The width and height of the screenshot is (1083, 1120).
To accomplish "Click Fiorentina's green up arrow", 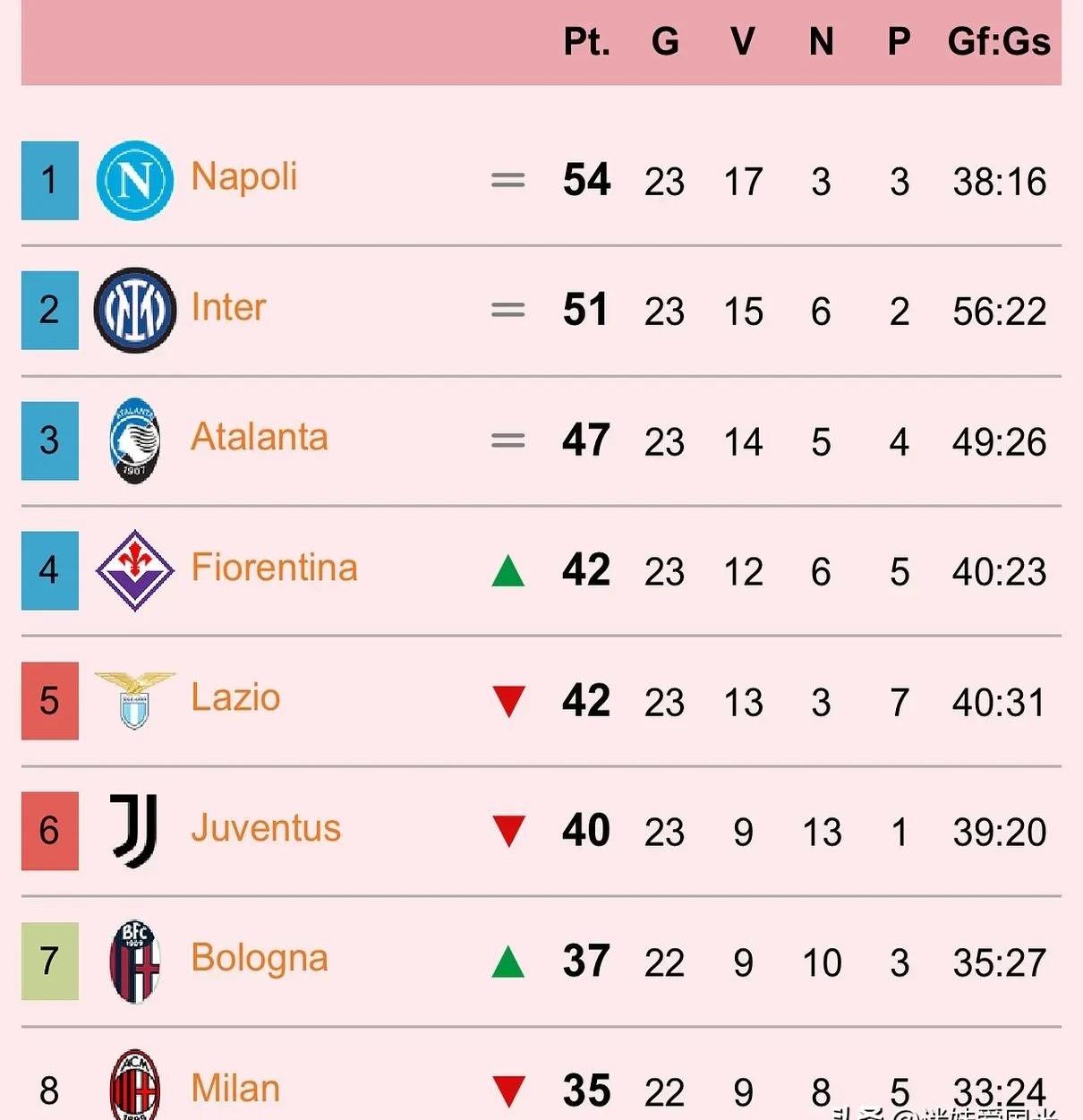I will click(x=508, y=571).
